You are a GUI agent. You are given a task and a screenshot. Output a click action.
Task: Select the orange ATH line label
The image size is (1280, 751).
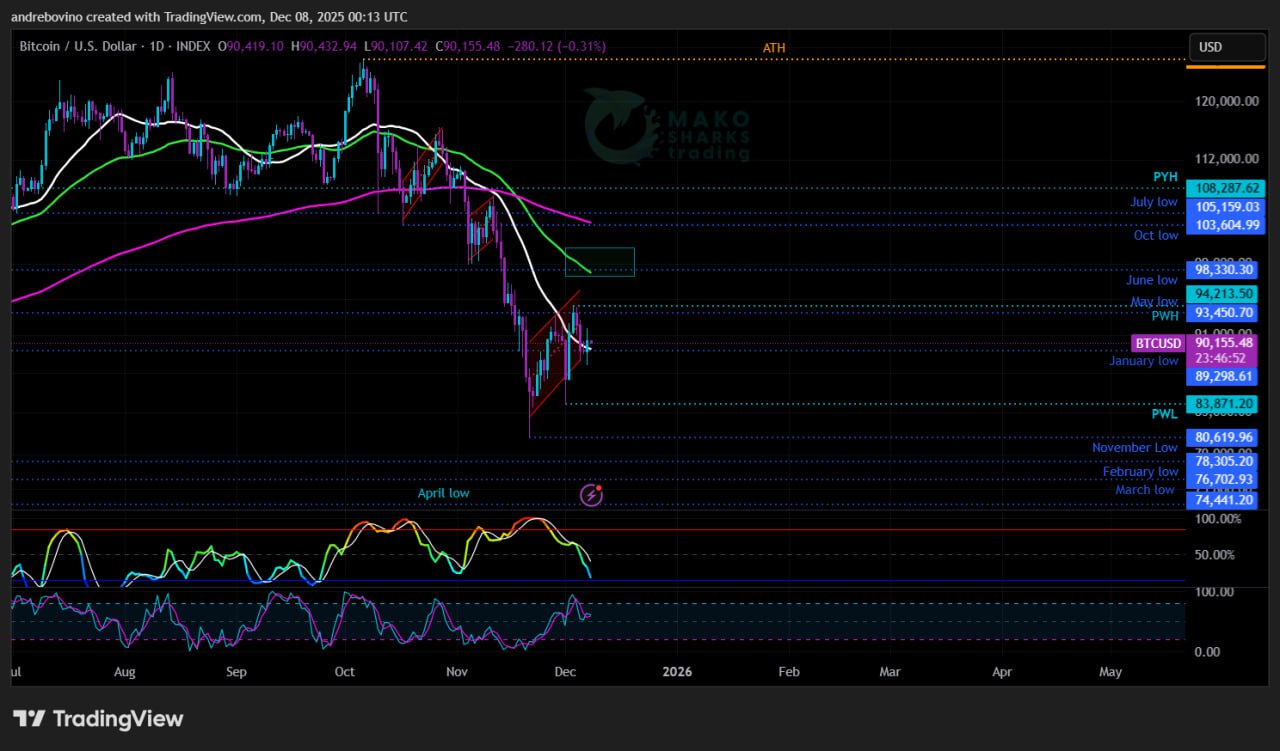774,48
